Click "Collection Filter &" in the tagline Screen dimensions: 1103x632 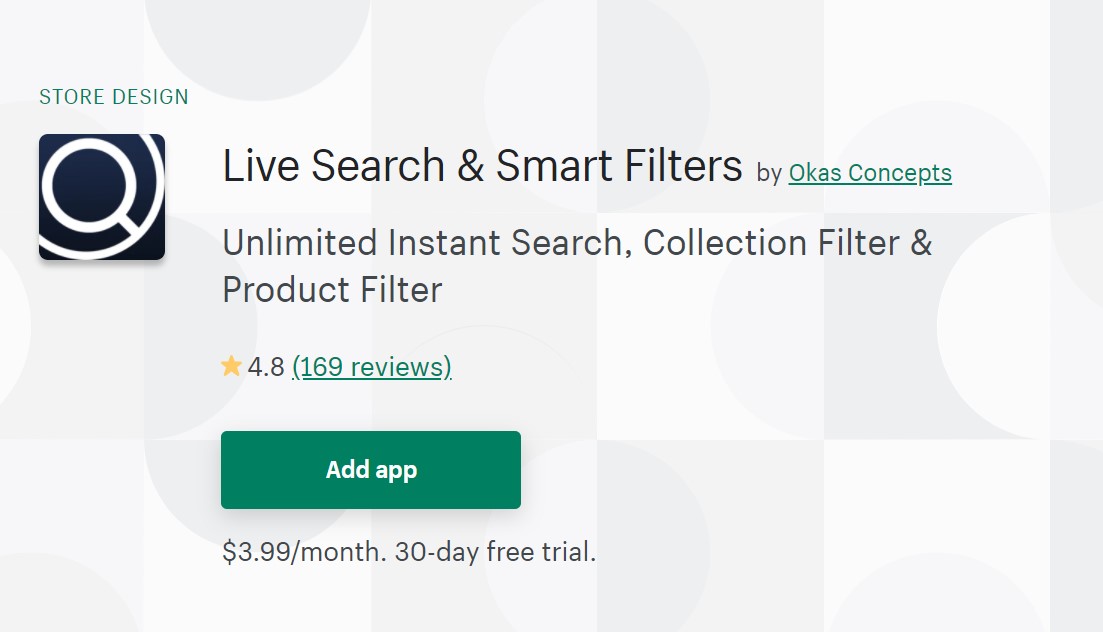pyautogui.click(x=788, y=243)
